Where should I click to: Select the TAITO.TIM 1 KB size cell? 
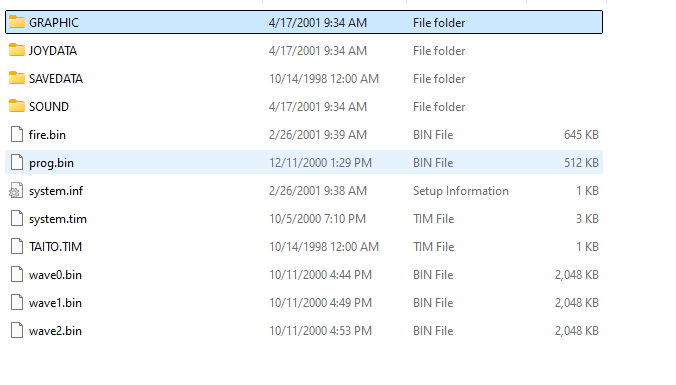coord(587,247)
